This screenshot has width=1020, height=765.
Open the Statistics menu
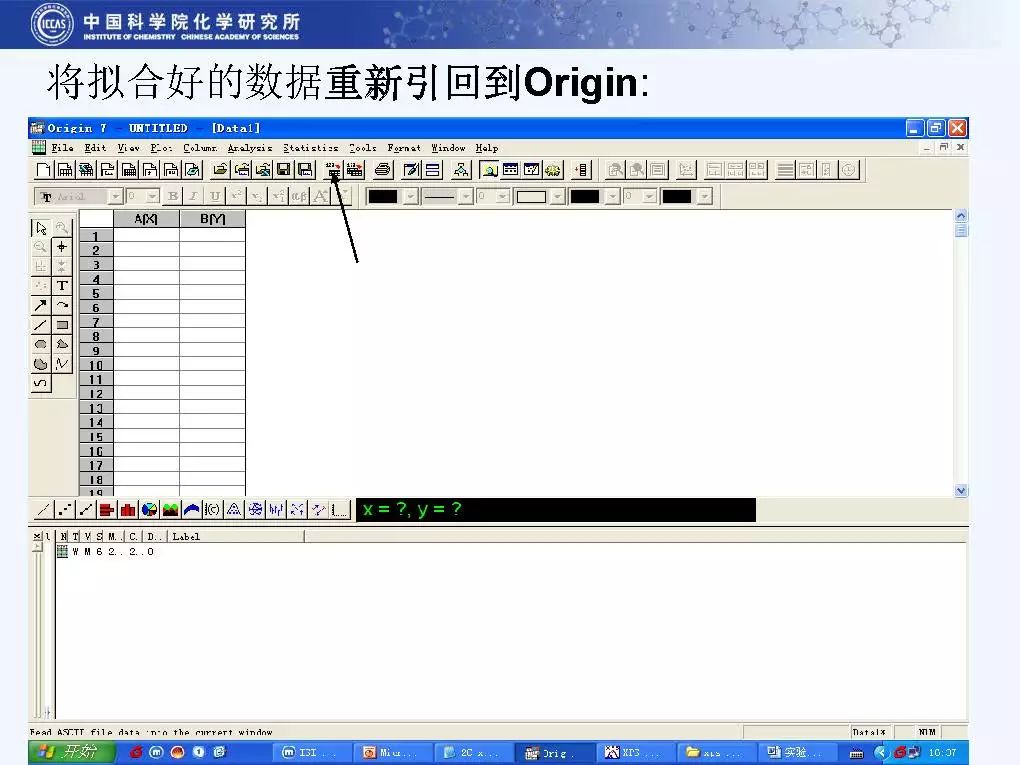click(x=310, y=148)
